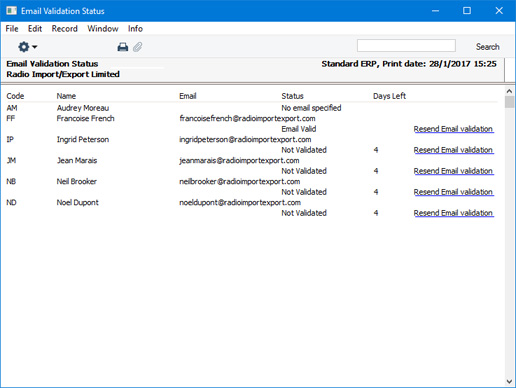Click the printer icon

[x=123, y=47]
